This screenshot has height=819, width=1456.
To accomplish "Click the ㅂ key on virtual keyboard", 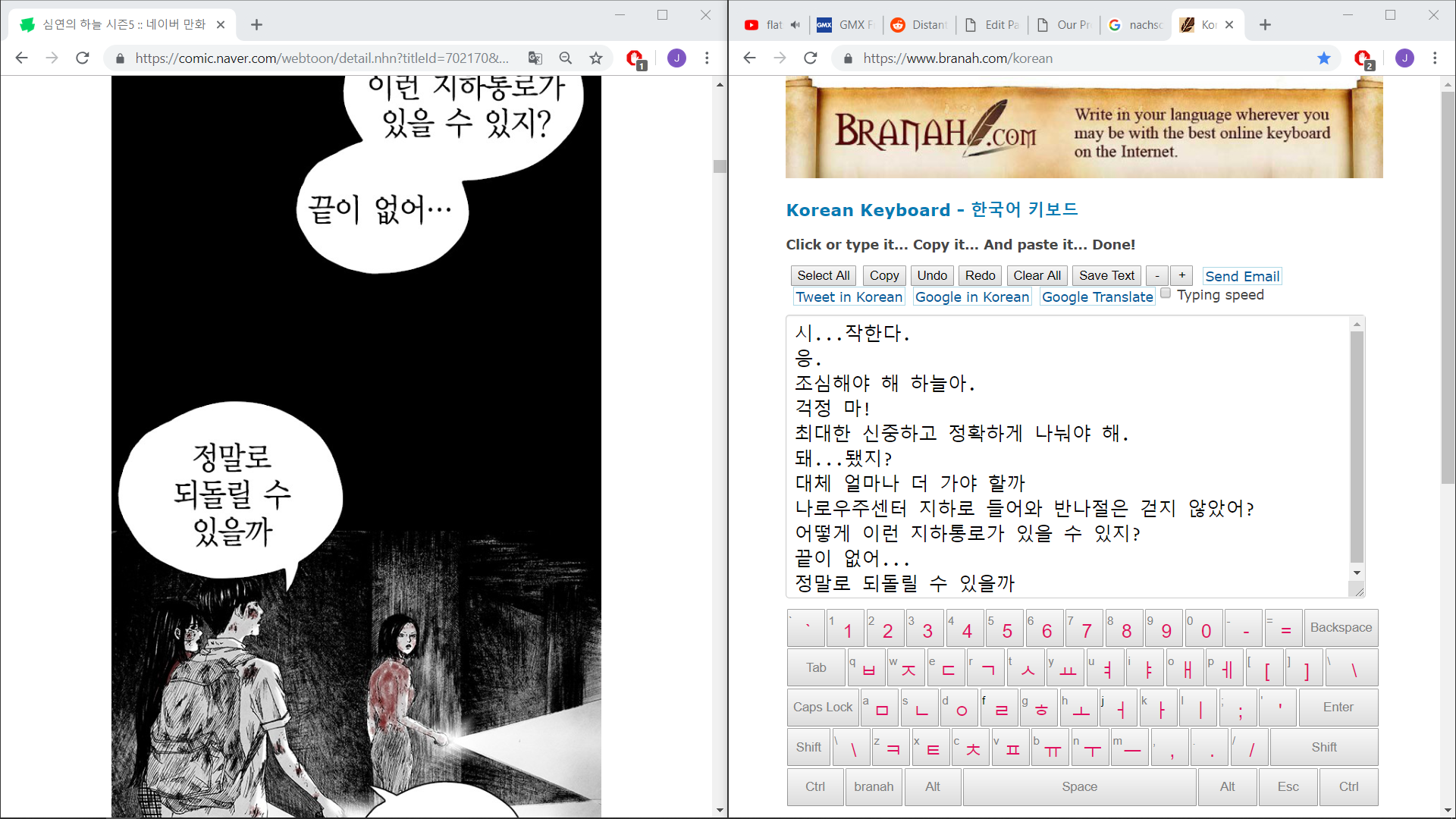I will (867, 668).
